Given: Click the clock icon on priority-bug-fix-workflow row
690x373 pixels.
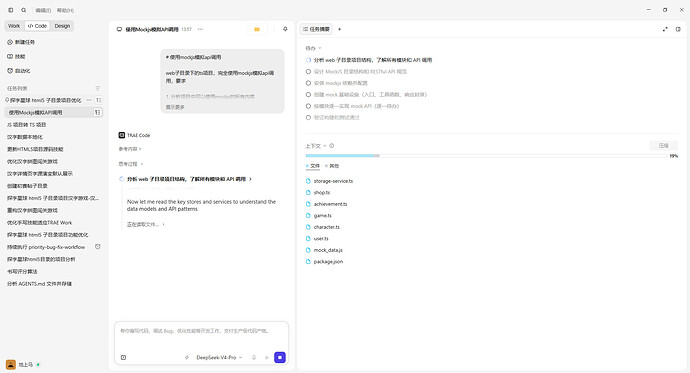Looking at the screenshot, I should (x=98, y=247).
